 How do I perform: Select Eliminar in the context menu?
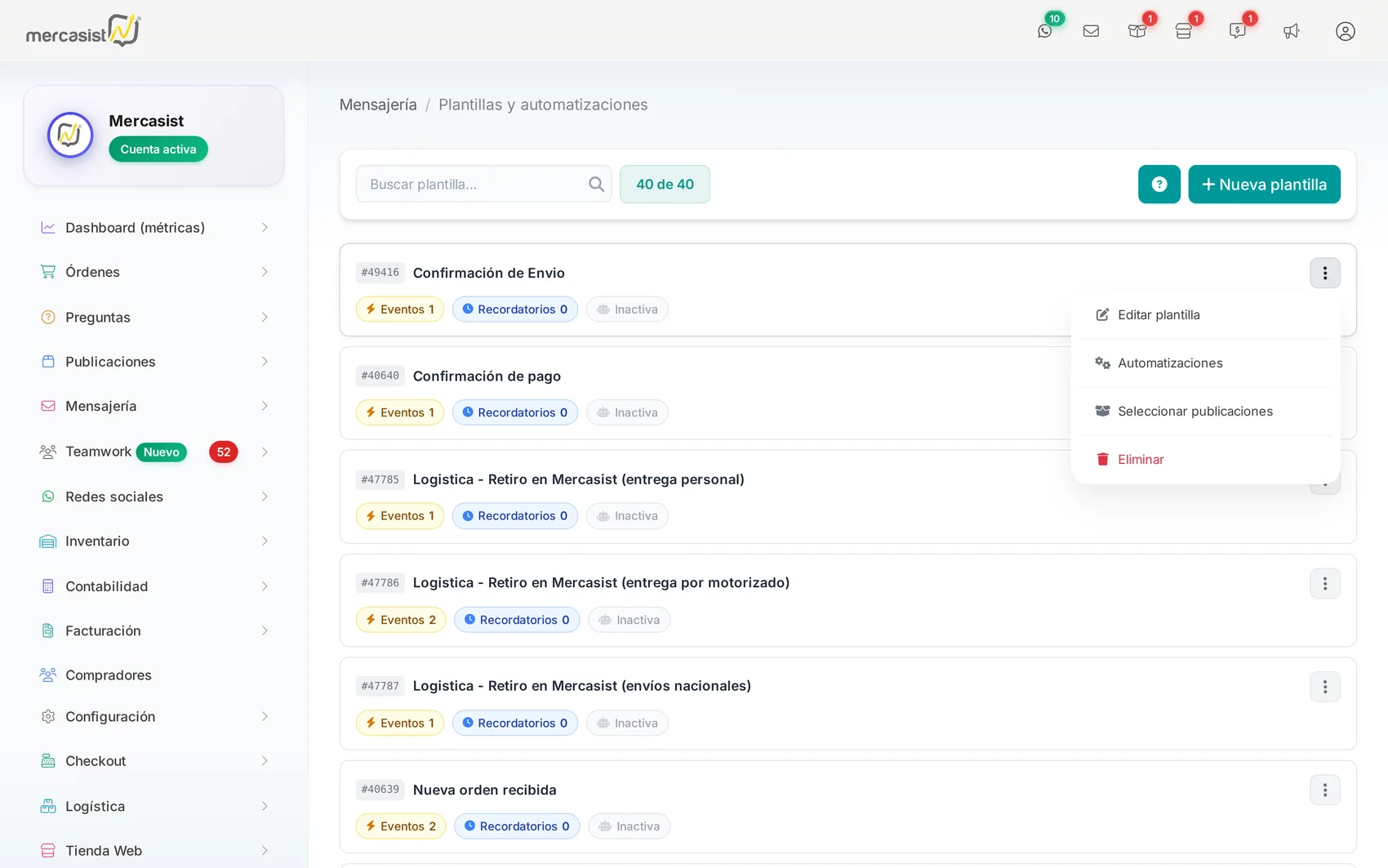pyautogui.click(x=1205, y=460)
